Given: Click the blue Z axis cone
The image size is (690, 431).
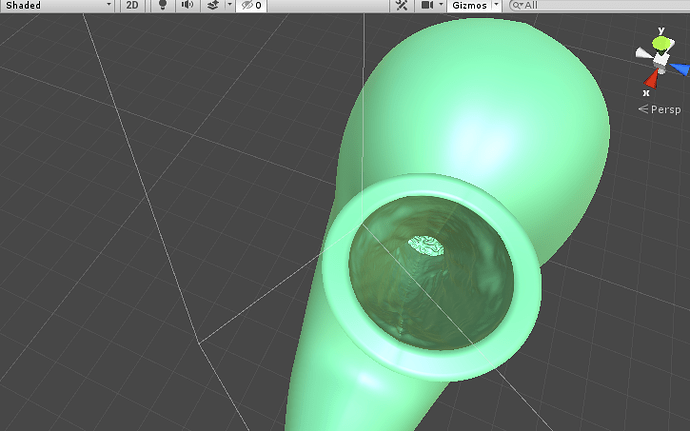Looking at the screenshot, I should 680,69.
